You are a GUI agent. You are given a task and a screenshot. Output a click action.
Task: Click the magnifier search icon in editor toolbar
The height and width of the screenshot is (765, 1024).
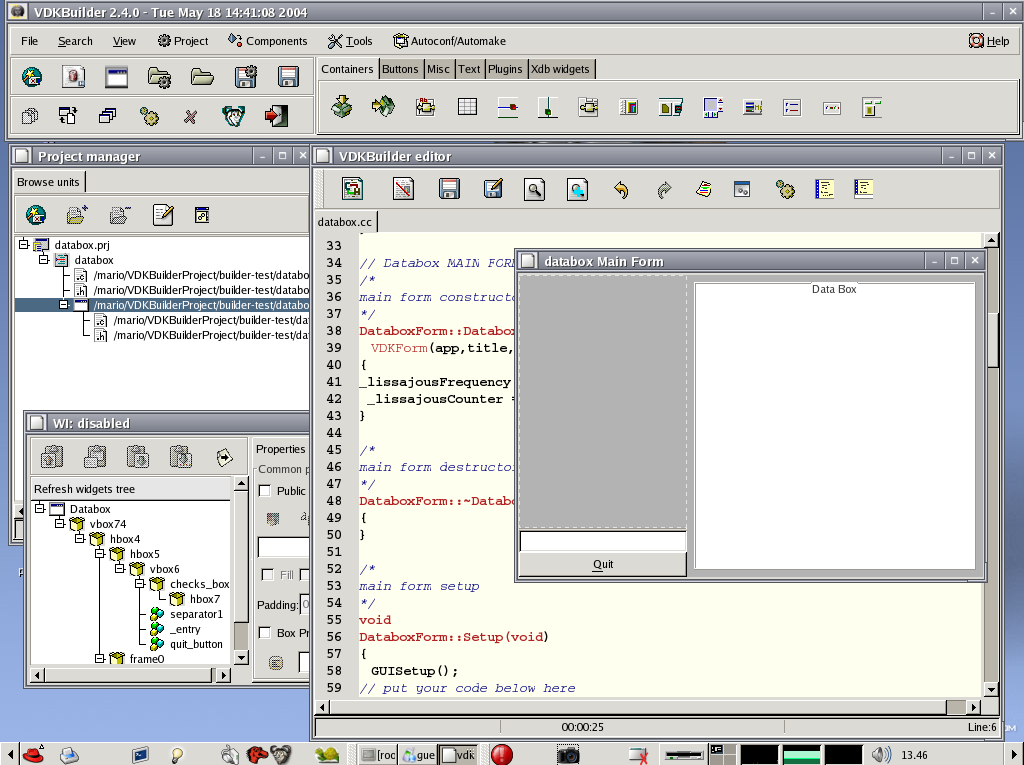[x=535, y=189]
